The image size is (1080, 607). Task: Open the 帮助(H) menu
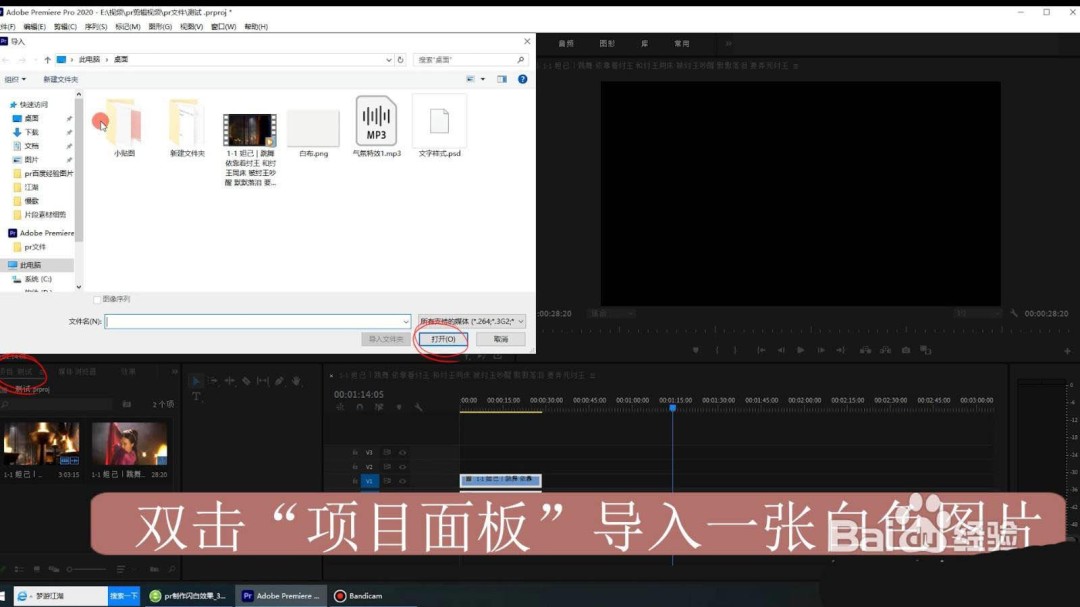coord(256,27)
